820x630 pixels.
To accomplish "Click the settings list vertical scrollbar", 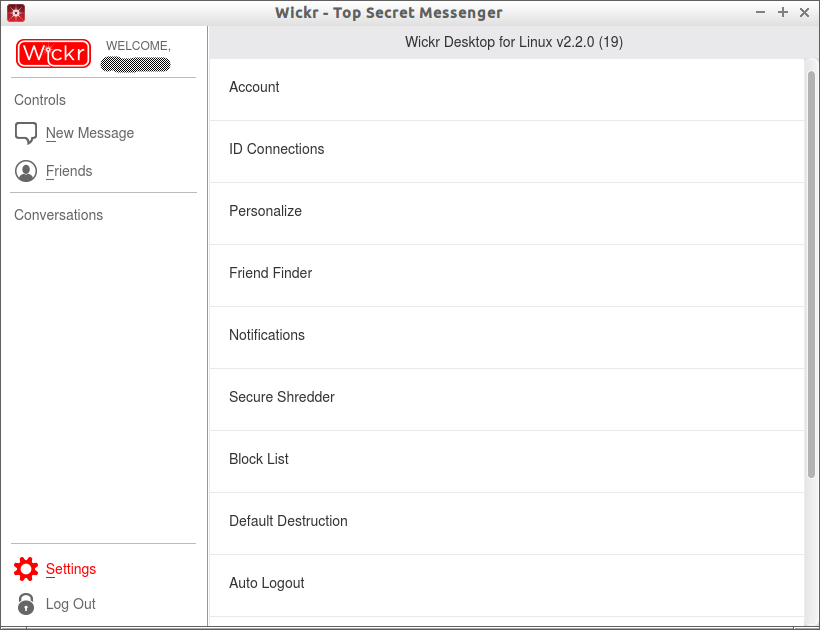I will click(x=811, y=274).
